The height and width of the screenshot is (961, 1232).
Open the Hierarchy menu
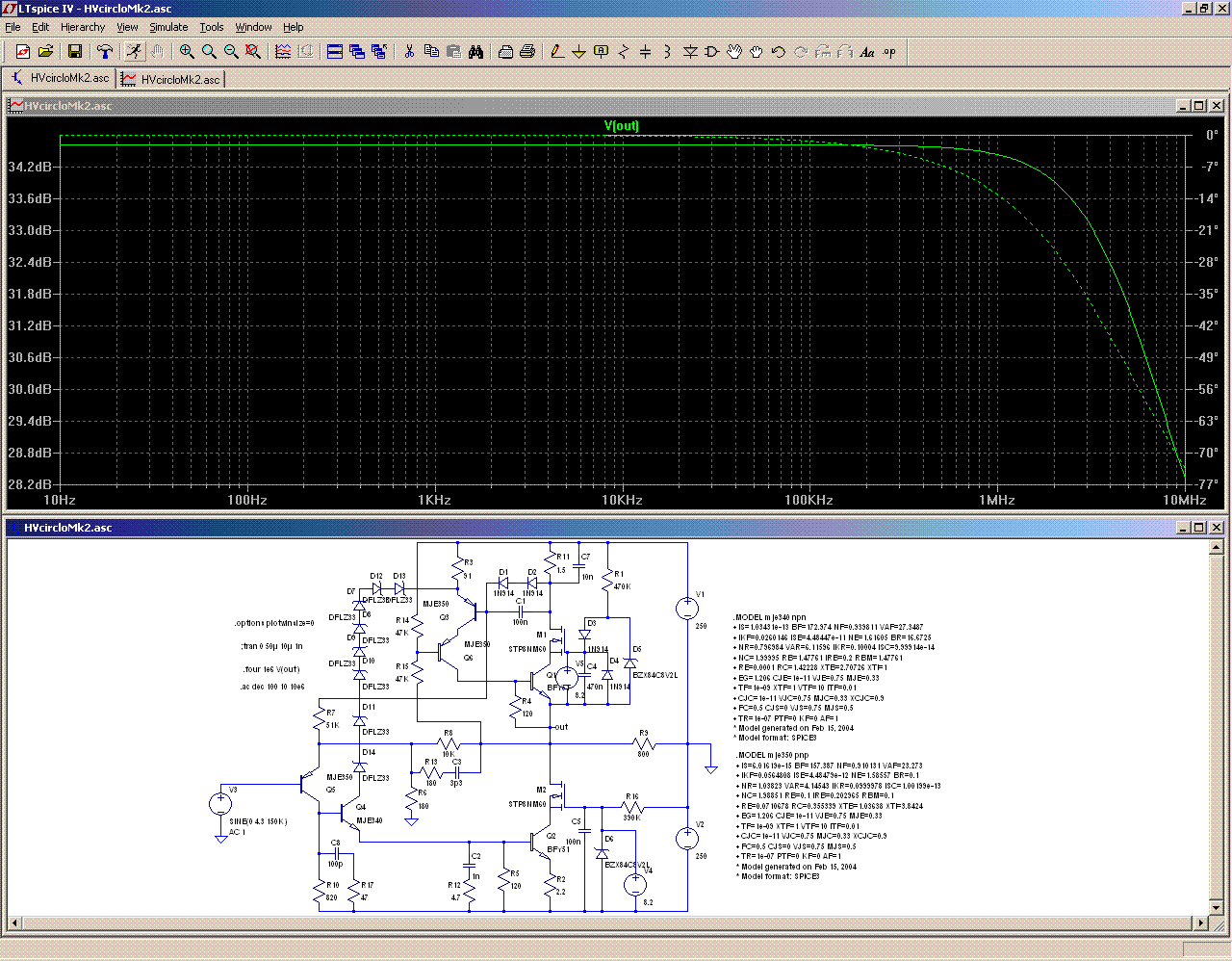pos(83,27)
